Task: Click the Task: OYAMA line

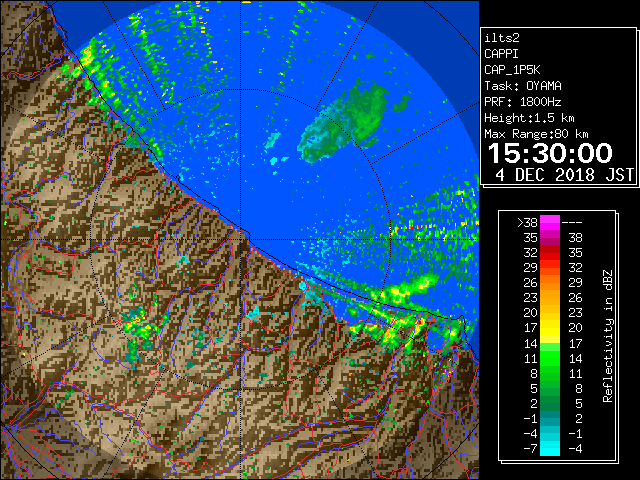Action: click(523, 86)
